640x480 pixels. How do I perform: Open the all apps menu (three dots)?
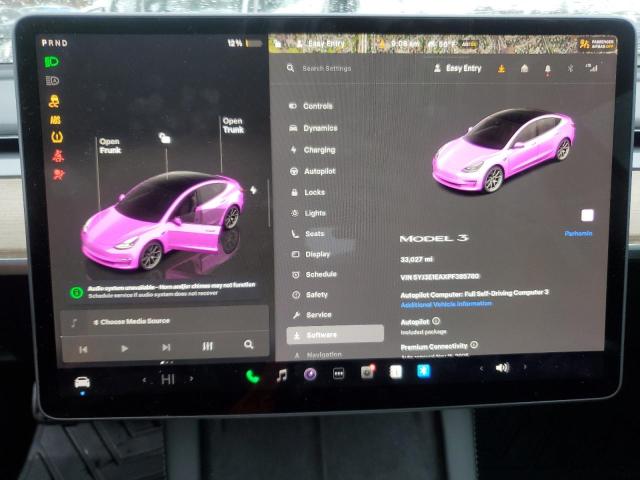[x=339, y=373]
